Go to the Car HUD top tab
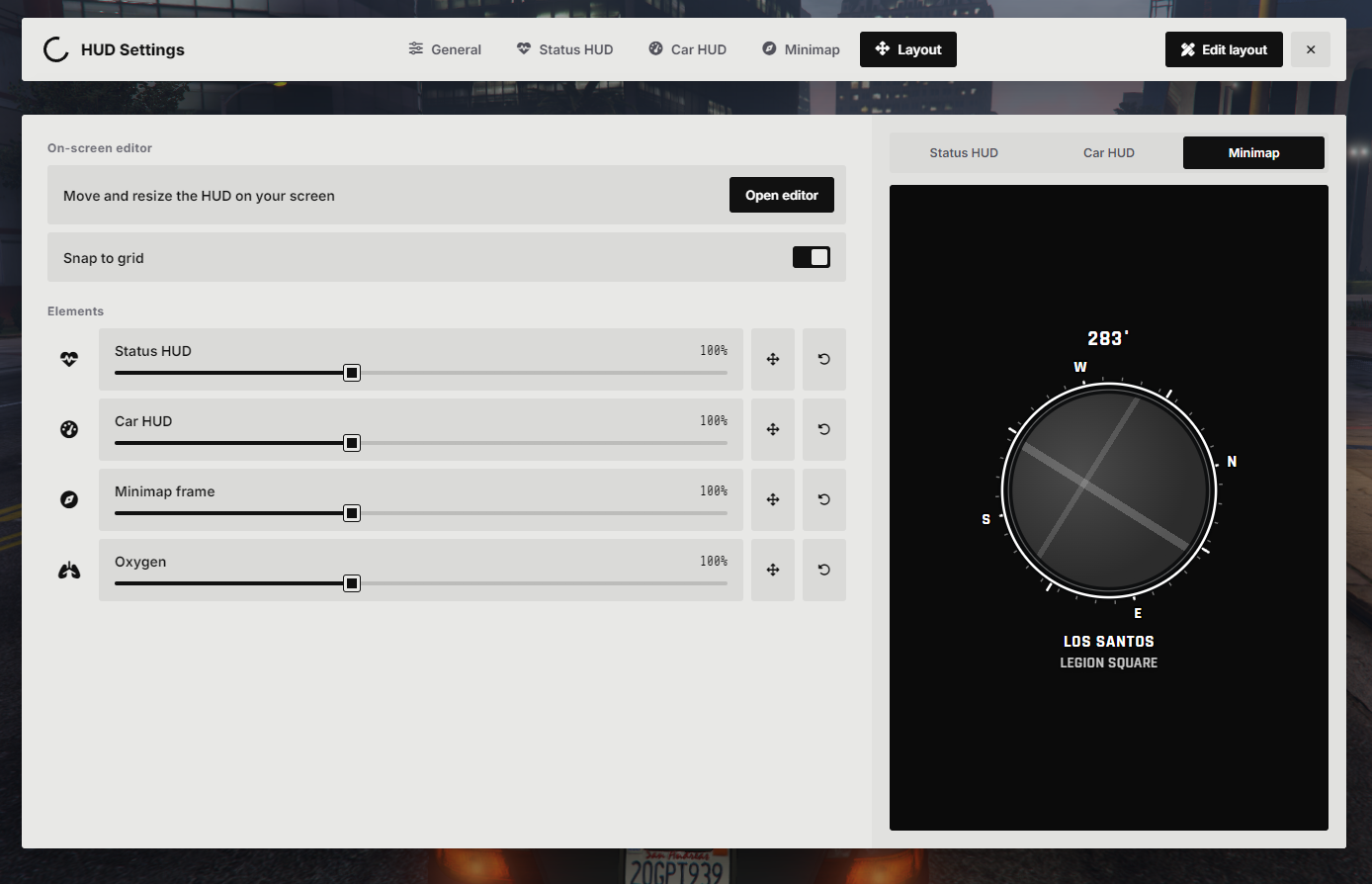The width and height of the screenshot is (1372, 884). click(x=688, y=49)
